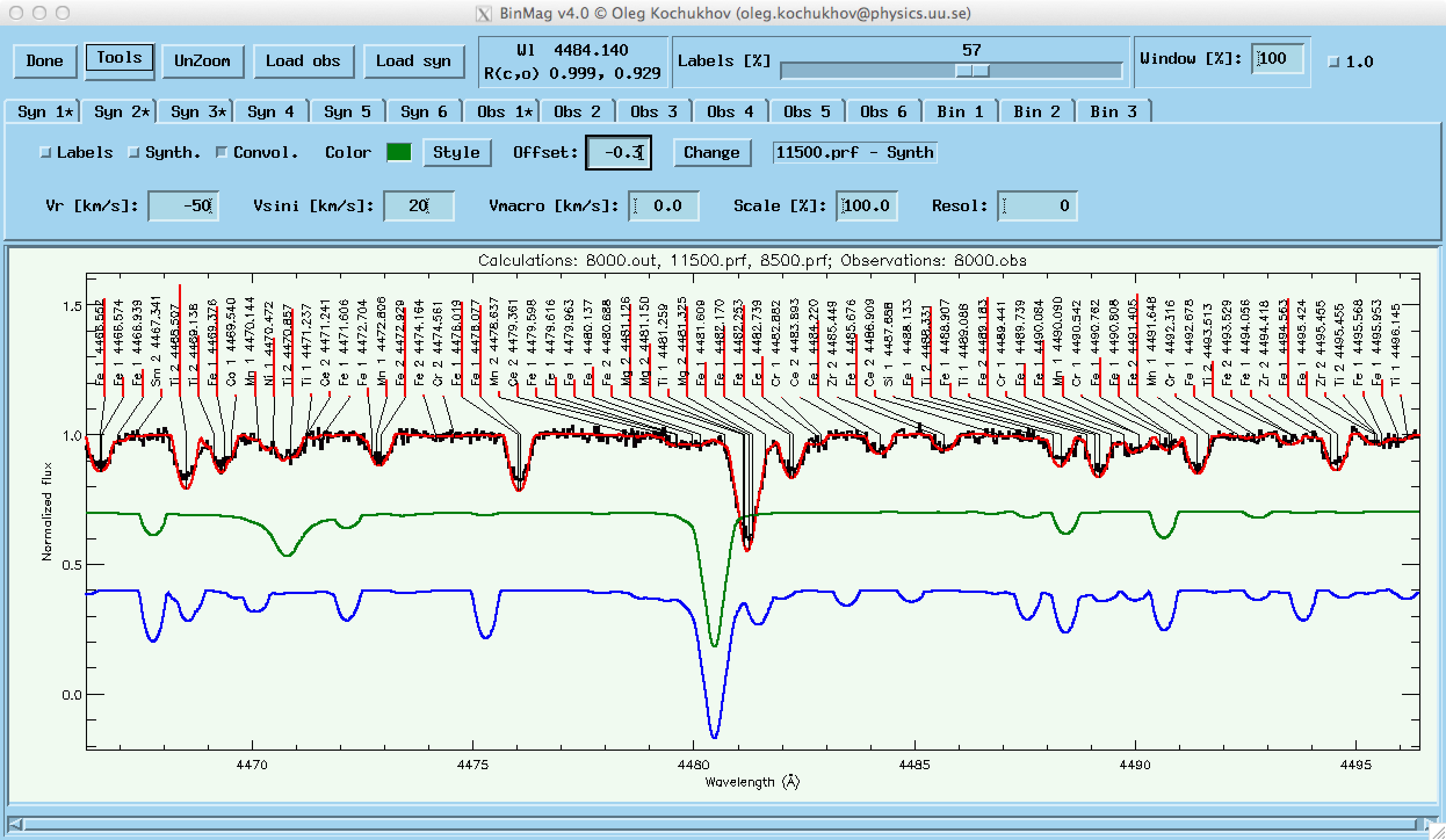Image resolution: width=1446 pixels, height=840 pixels.
Task: Click Load obs to load observations
Action: [x=303, y=61]
